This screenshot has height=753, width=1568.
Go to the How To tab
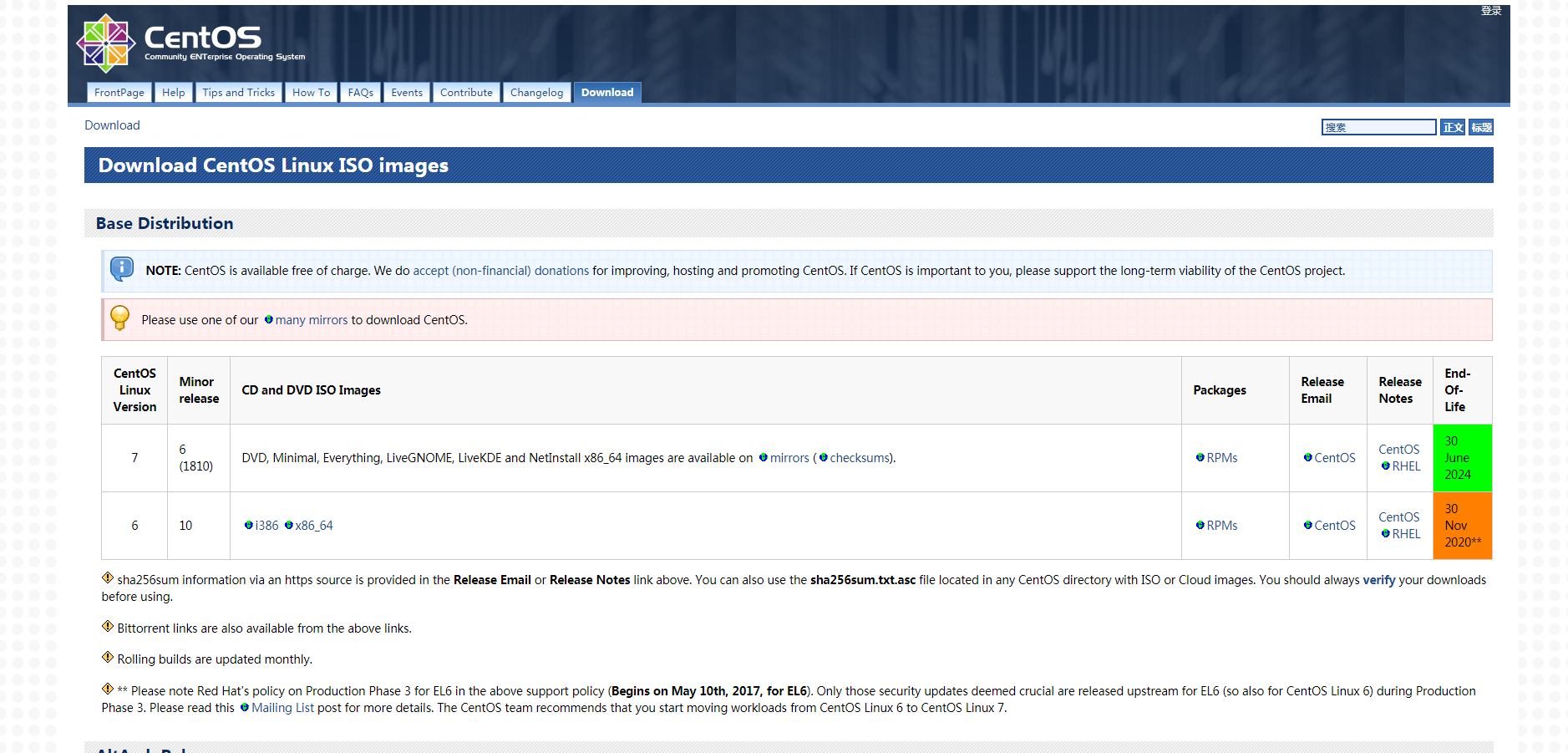tap(312, 93)
